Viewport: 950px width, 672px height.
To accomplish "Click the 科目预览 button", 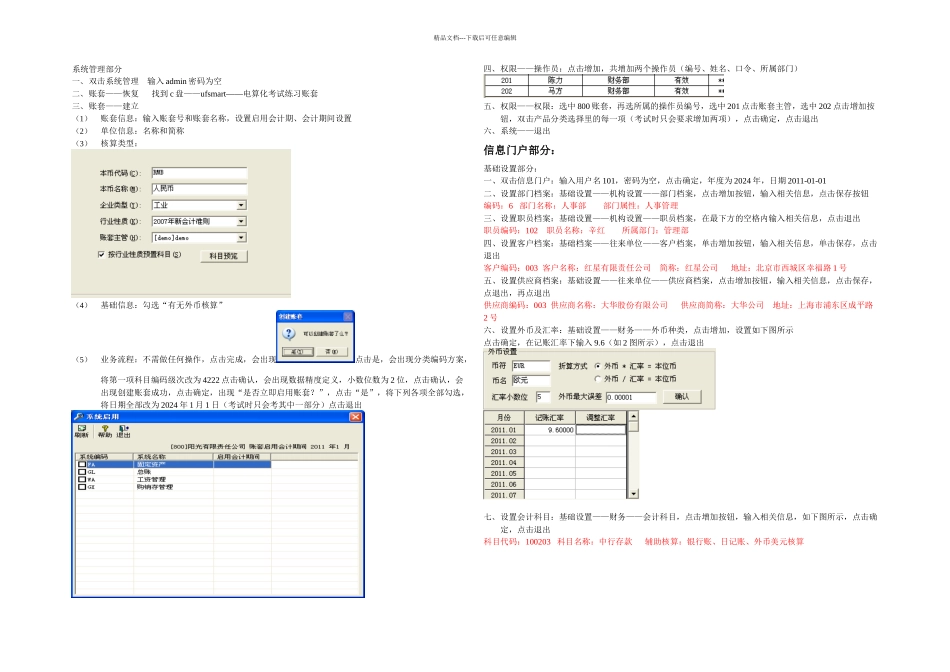I will pyautogui.click(x=224, y=256).
